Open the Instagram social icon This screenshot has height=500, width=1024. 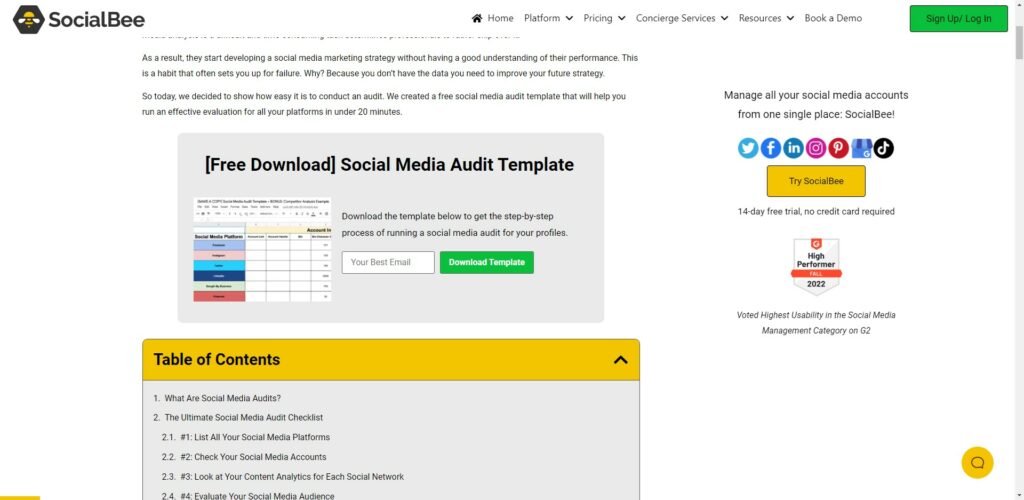pos(816,148)
